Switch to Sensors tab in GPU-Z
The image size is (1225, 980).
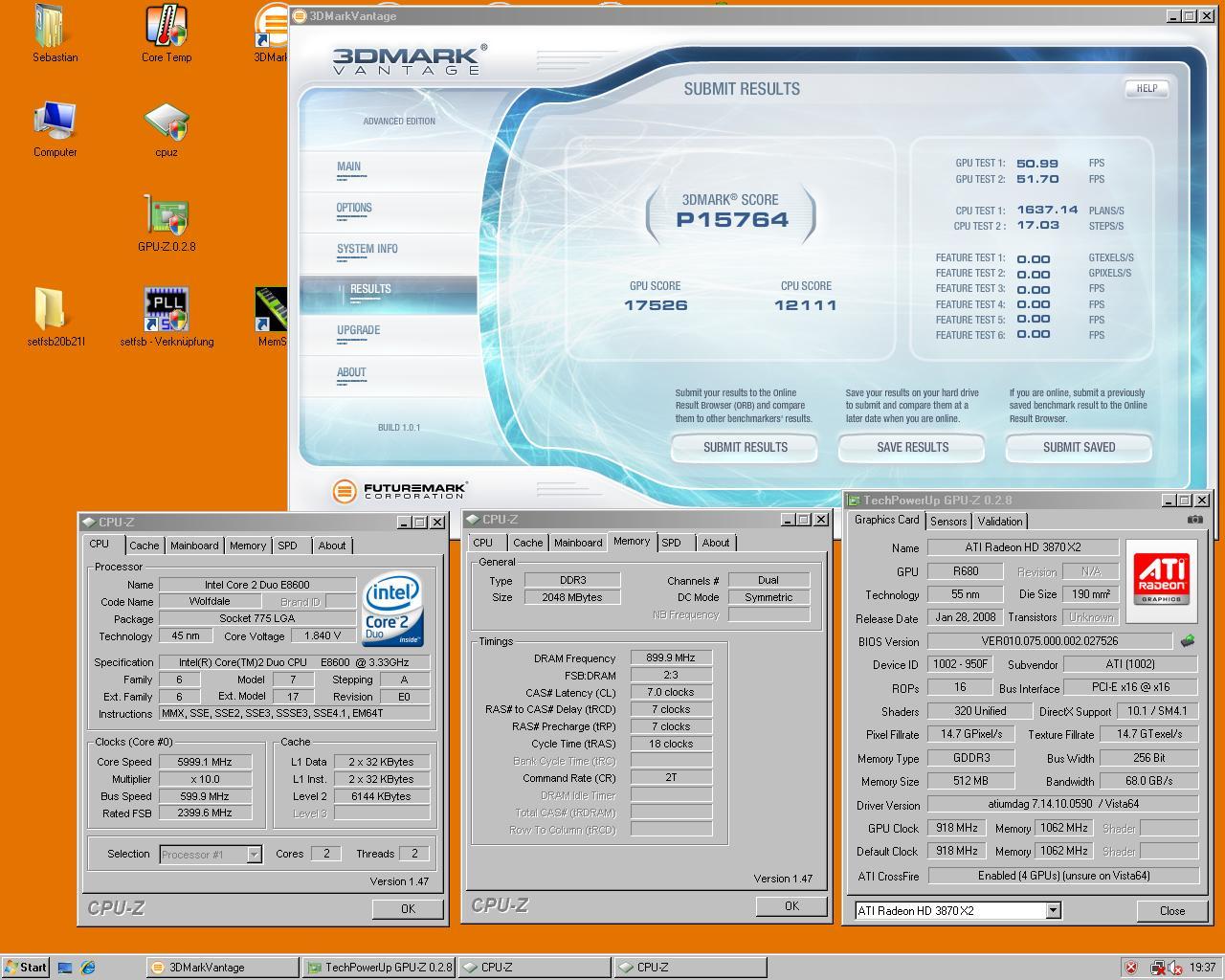pos(948,522)
